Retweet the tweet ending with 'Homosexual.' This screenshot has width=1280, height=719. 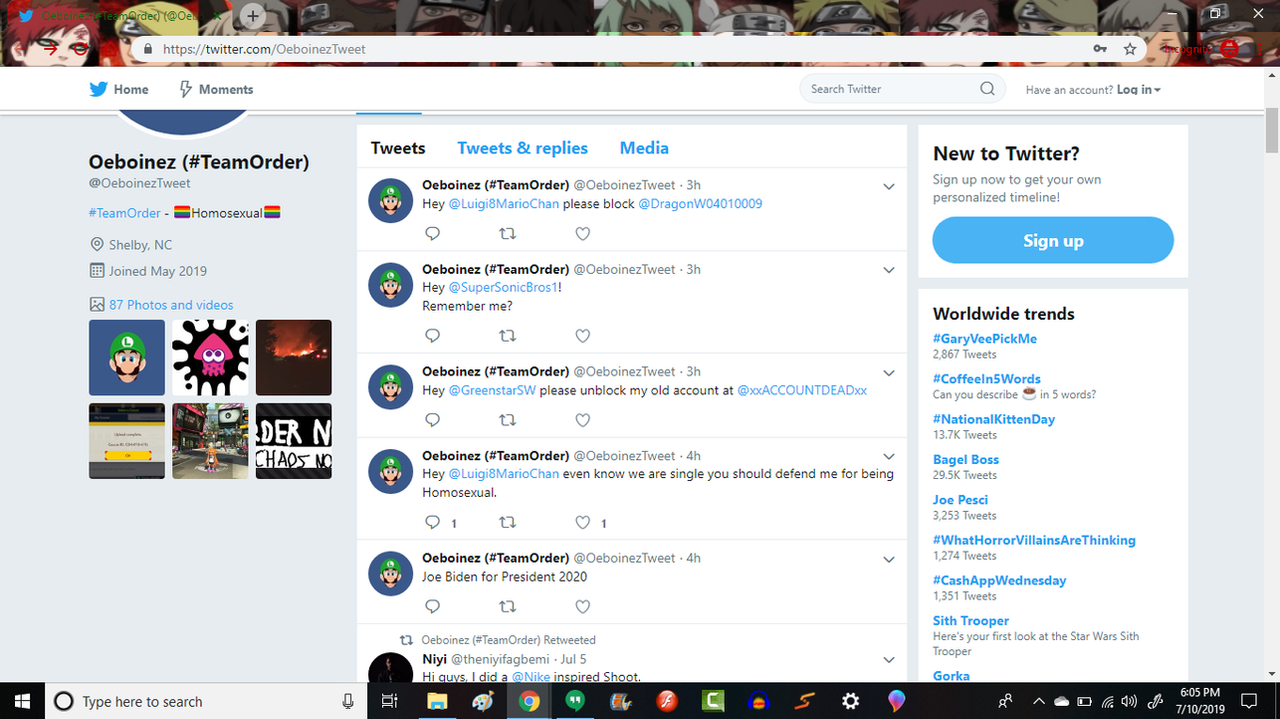(507, 522)
